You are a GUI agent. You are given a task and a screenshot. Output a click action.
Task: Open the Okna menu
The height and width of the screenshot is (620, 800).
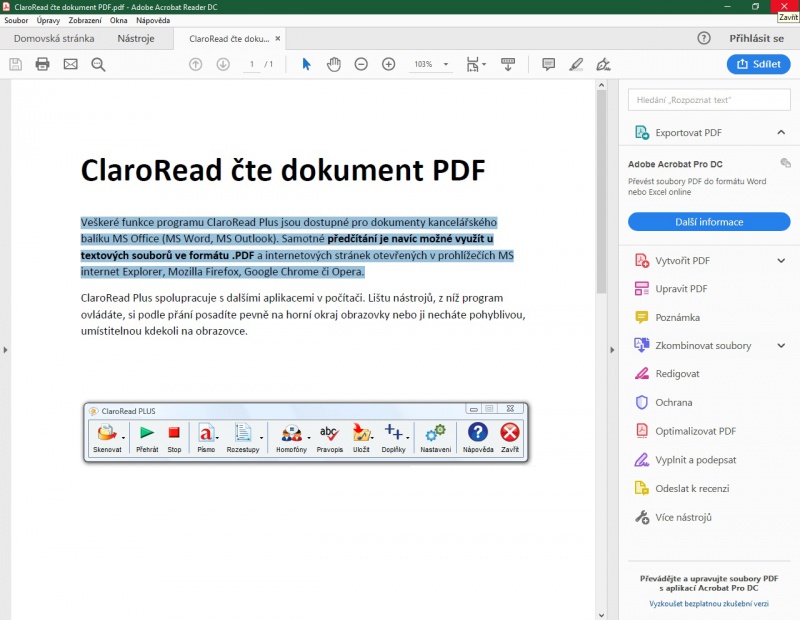[x=118, y=20]
